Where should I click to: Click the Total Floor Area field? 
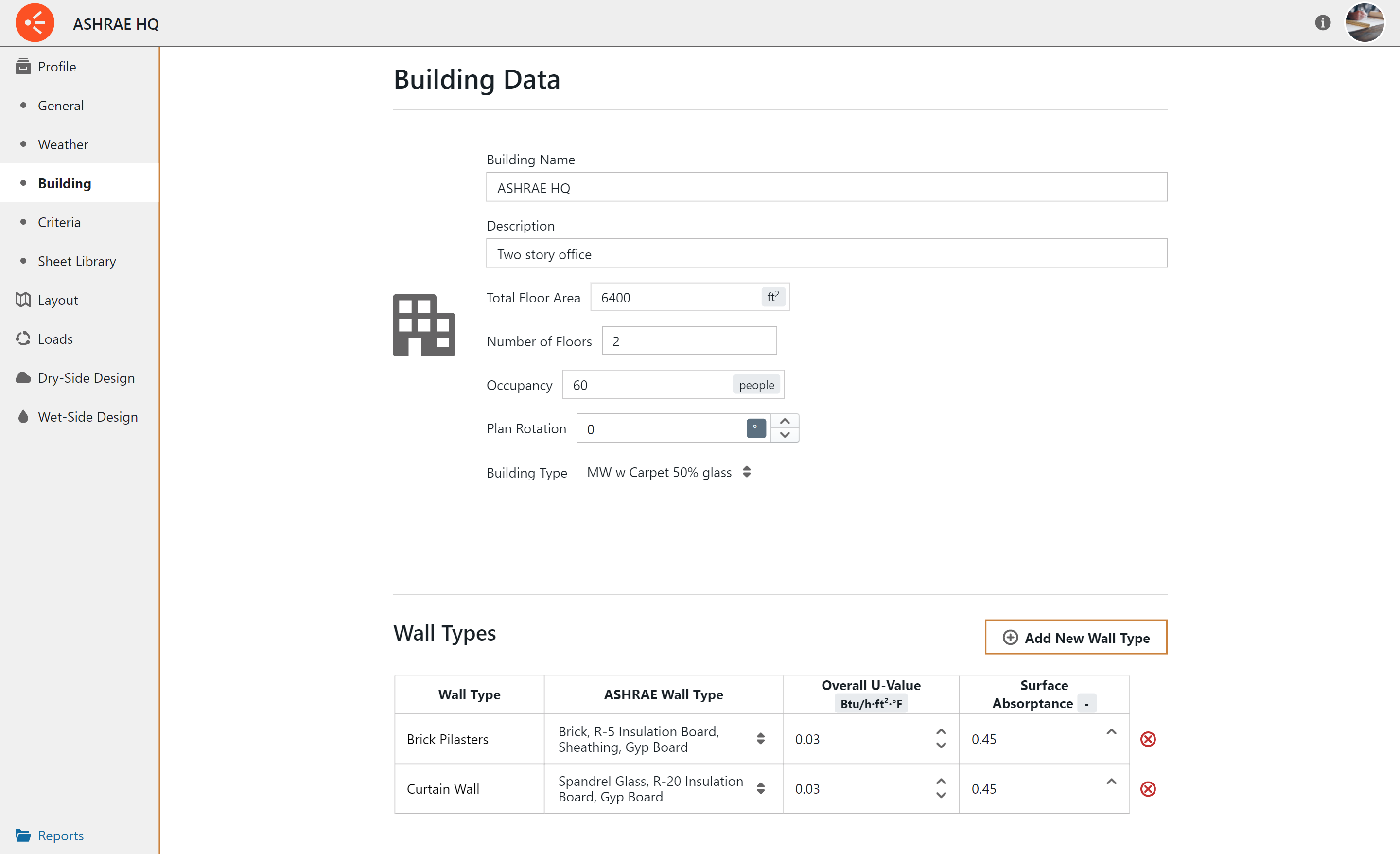pyautogui.click(x=676, y=297)
